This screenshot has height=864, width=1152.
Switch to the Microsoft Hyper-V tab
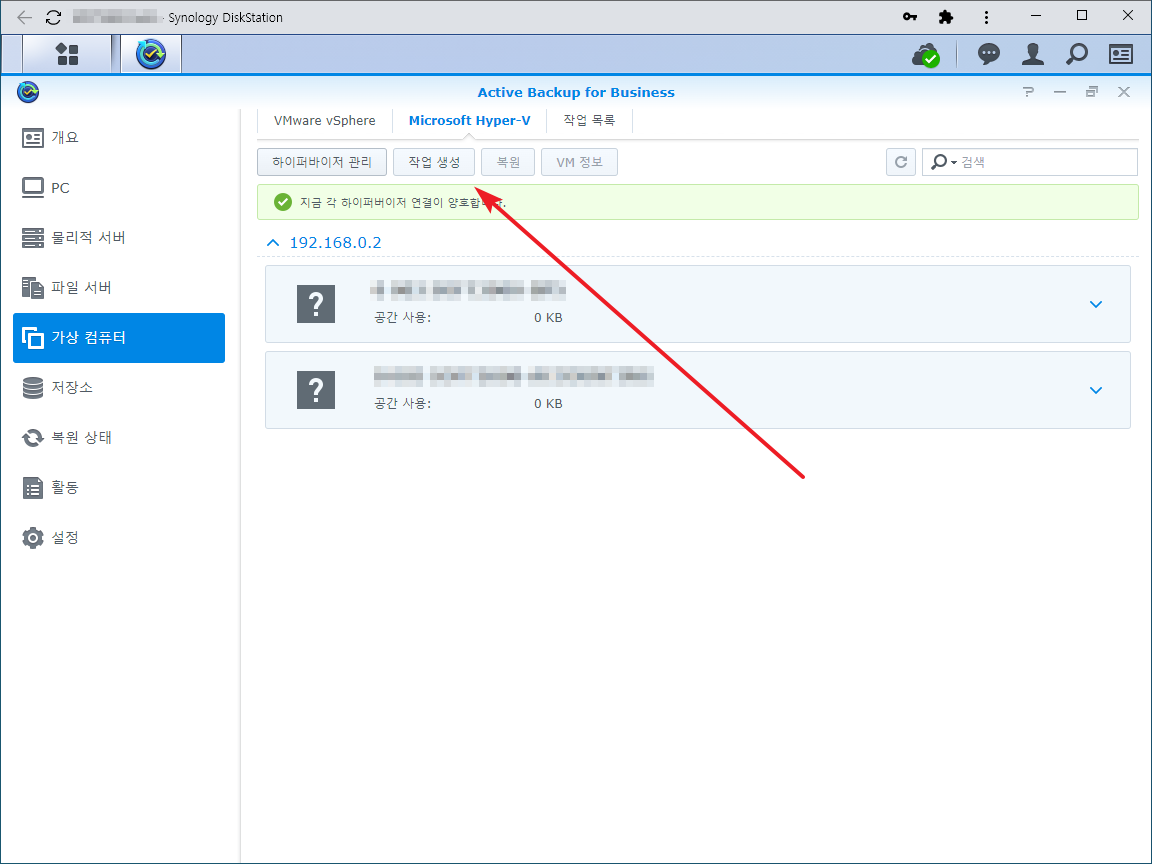point(469,120)
